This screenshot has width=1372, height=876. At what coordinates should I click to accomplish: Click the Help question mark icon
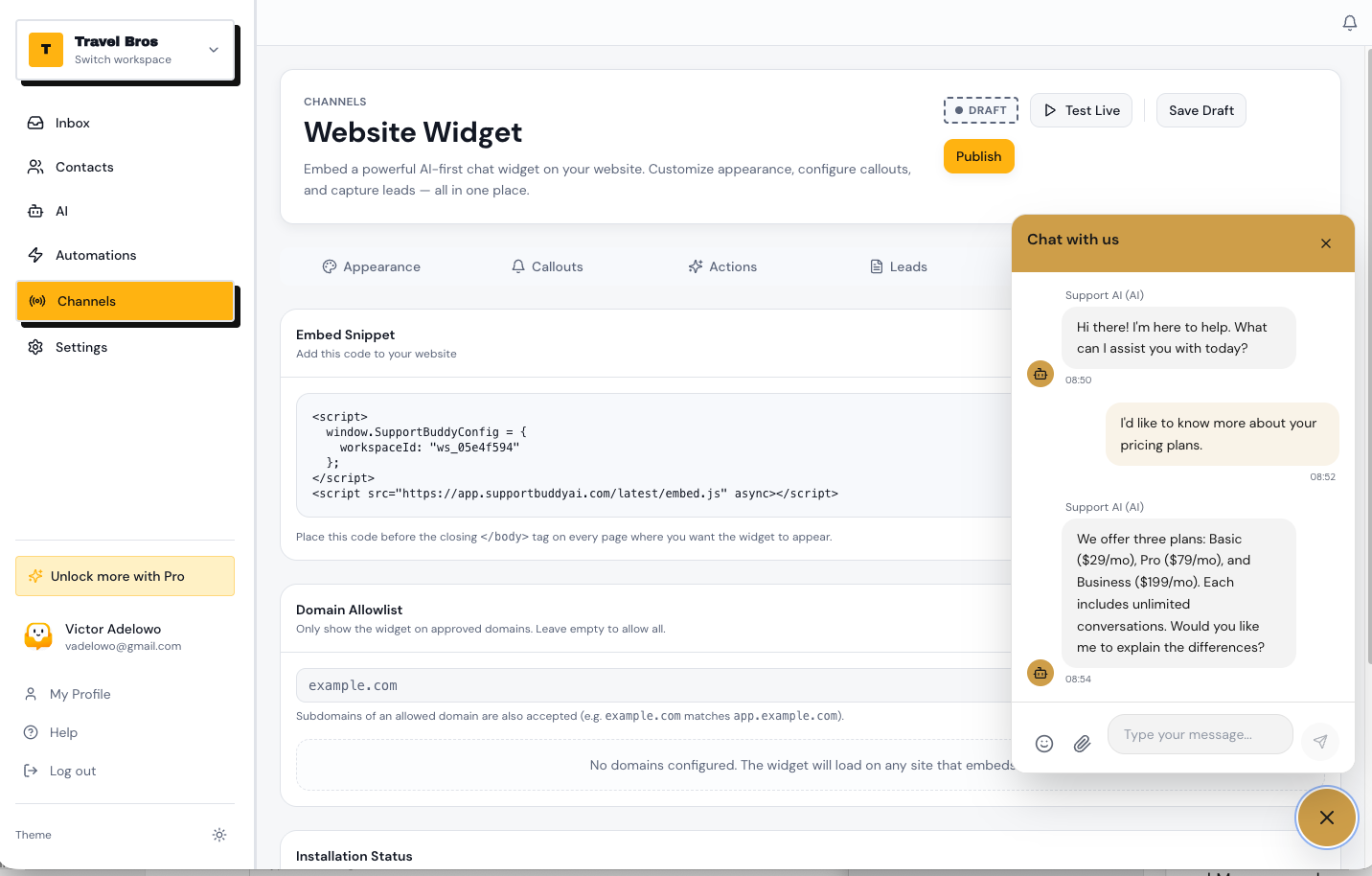[x=31, y=732]
